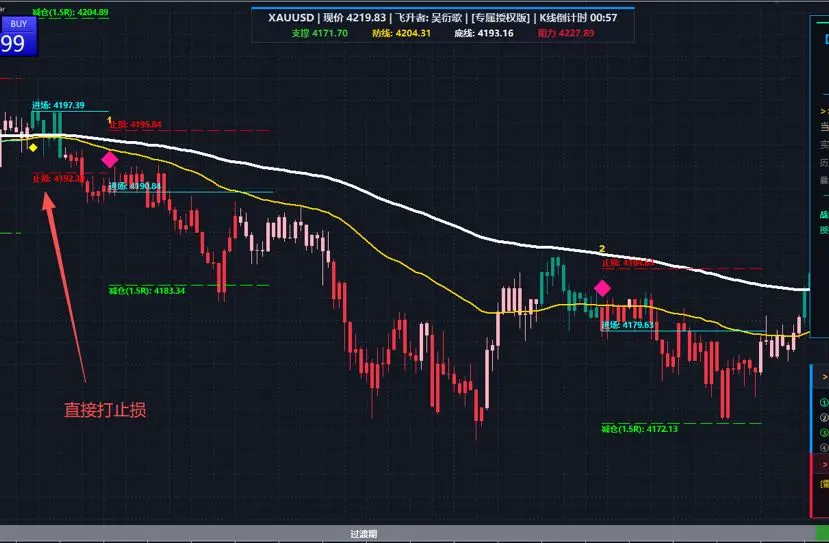The width and height of the screenshot is (829, 543).
Task: Click the K线倒计时 00:57 countdown text
Action: pos(578,17)
